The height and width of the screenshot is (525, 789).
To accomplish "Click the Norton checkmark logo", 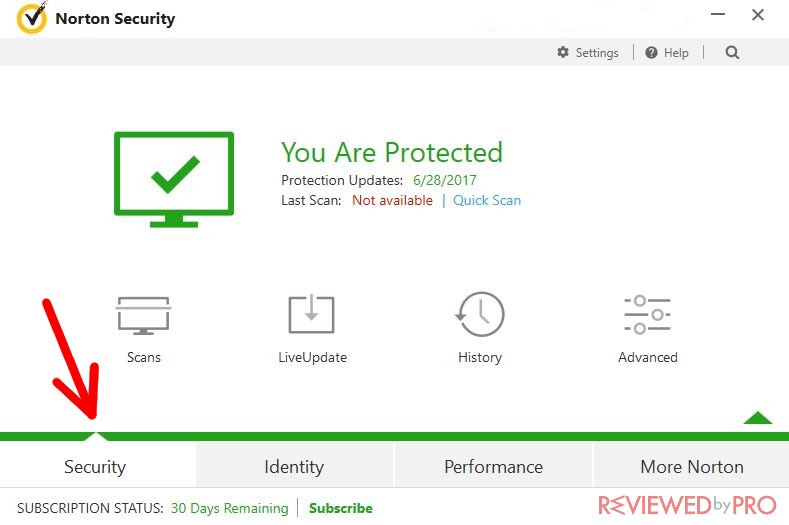I will pyautogui.click(x=32, y=18).
